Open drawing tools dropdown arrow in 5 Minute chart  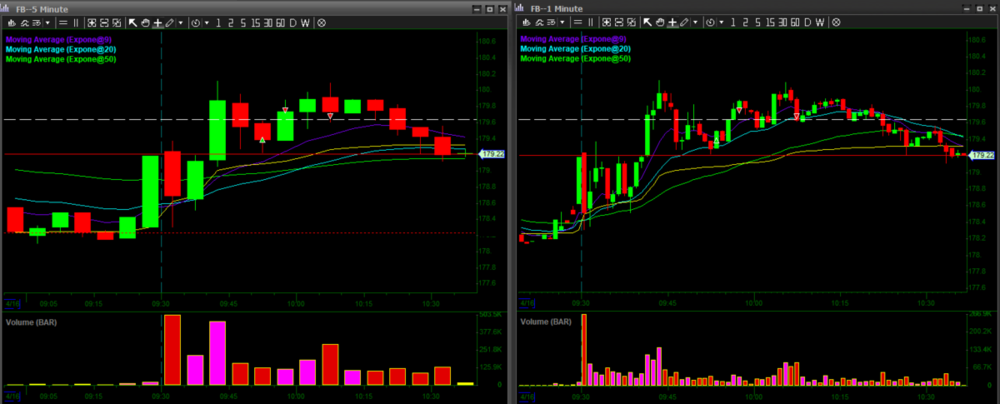tap(180, 21)
